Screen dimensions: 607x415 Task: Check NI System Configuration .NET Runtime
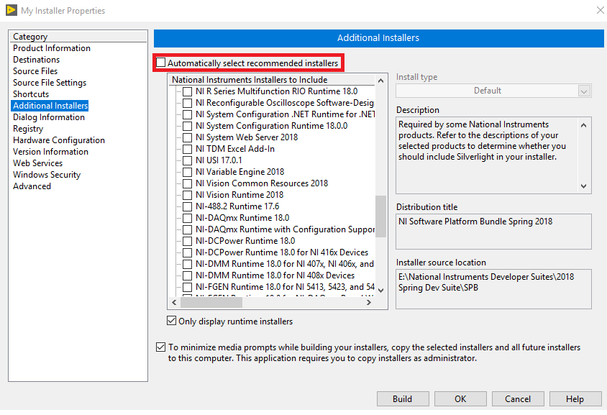[187, 115]
